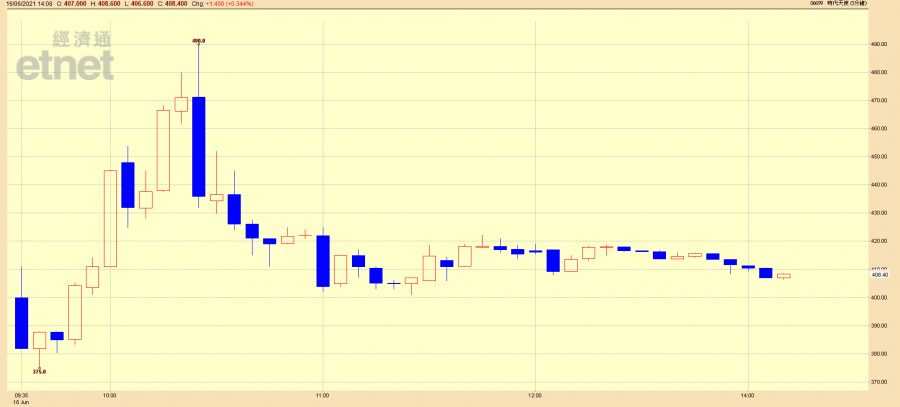The height and width of the screenshot is (407, 900).
Task: Click the current price tag 408.40
Action: [879, 275]
